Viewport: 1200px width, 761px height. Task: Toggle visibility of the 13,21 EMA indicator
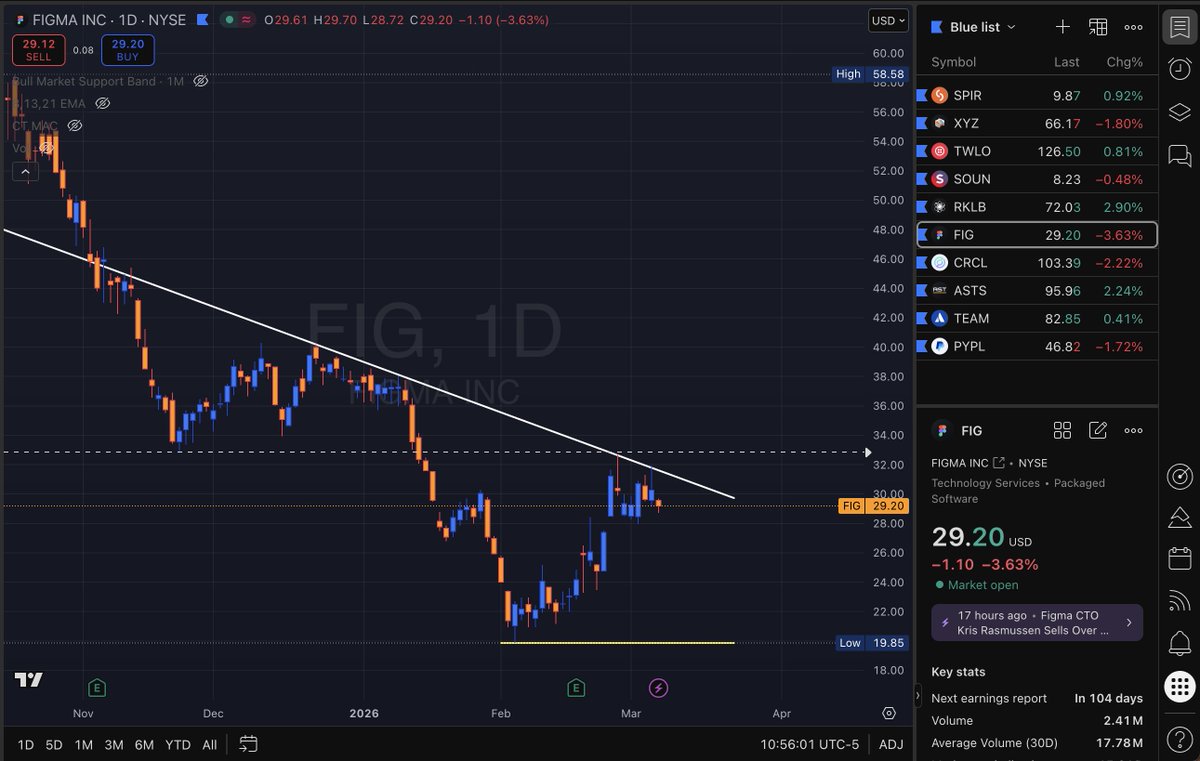coord(102,103)
